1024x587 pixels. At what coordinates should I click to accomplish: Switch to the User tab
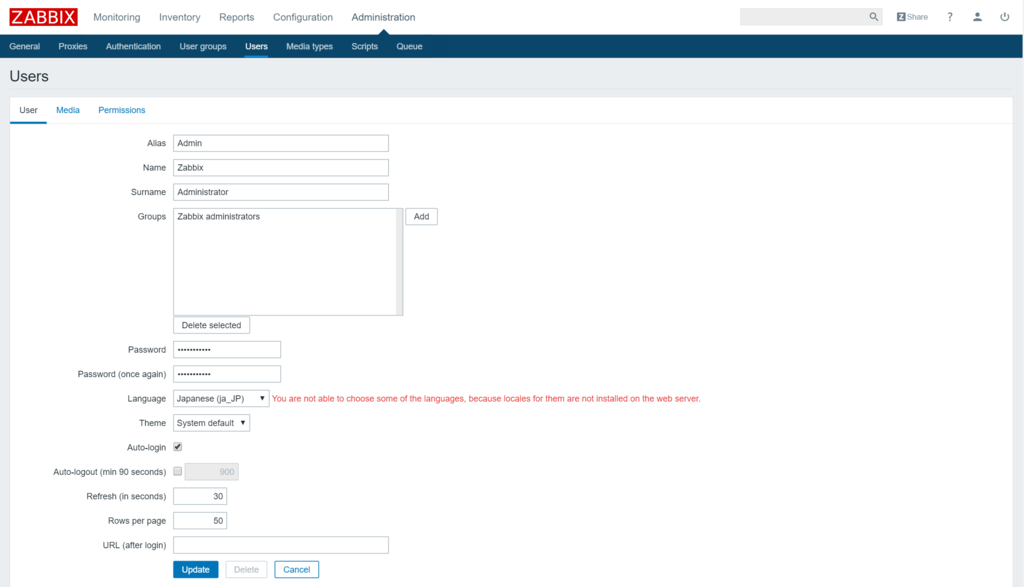tap(28, 110)
